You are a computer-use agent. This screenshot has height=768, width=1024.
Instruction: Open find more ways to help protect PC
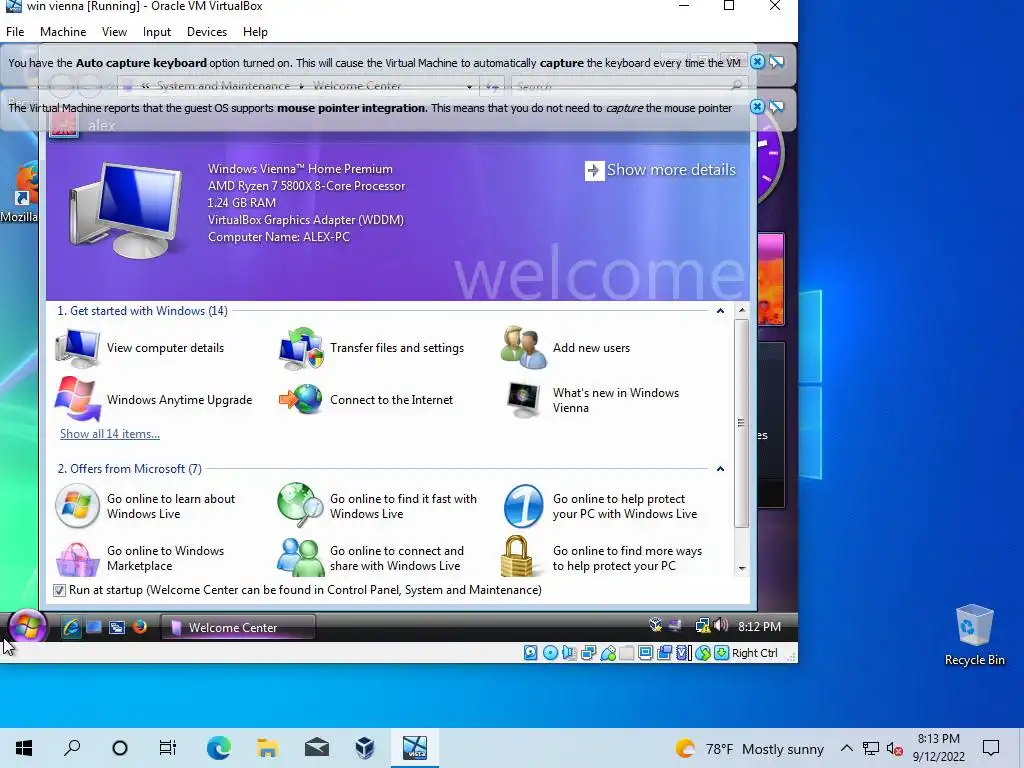click(x=601, y=558)
